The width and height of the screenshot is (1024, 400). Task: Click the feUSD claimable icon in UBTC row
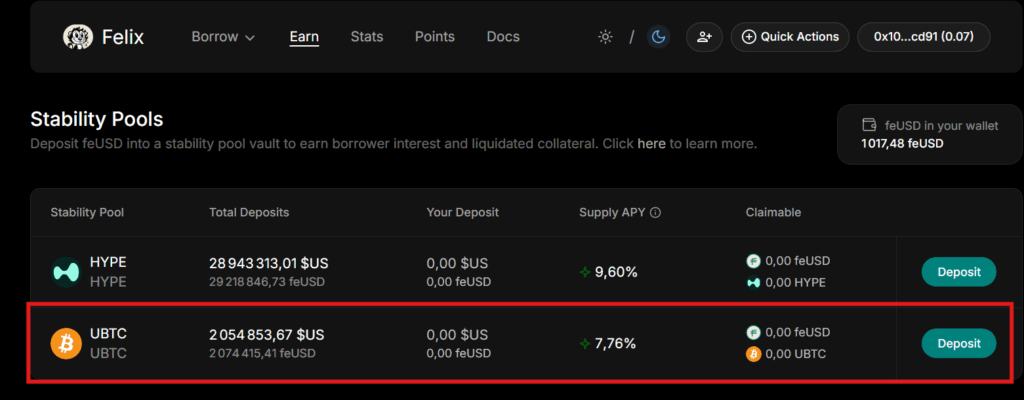click(754, 332)
